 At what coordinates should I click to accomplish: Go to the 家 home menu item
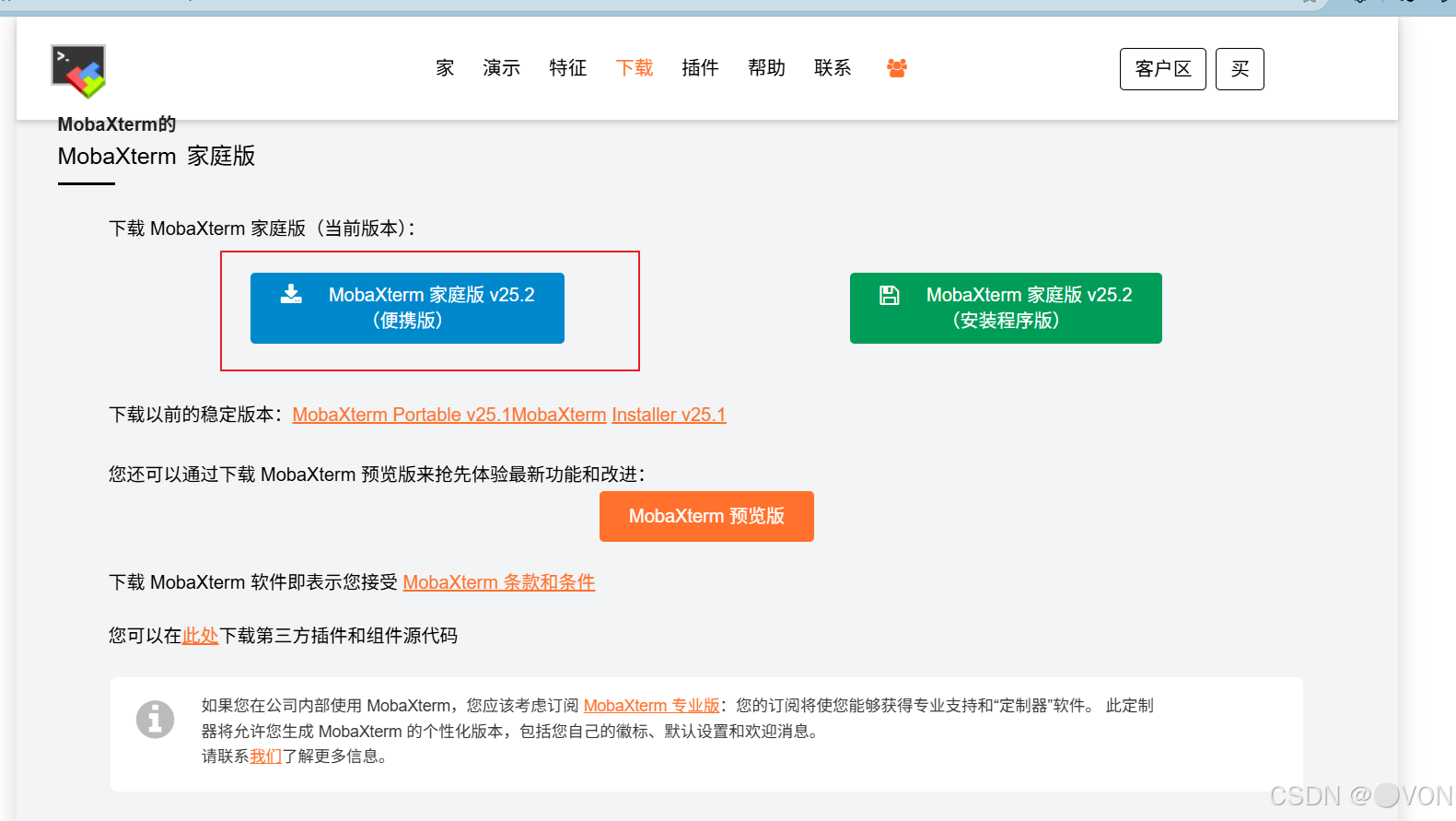click(445, 68)
